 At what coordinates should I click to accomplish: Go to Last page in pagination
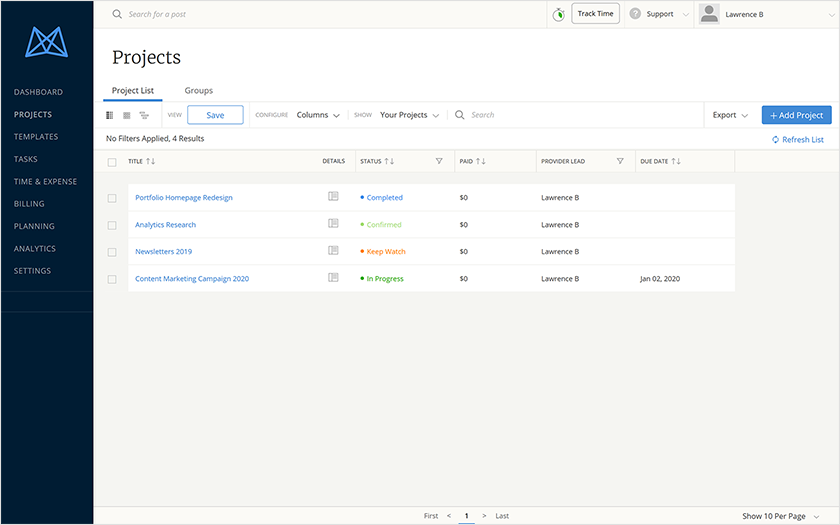point(502,516)
